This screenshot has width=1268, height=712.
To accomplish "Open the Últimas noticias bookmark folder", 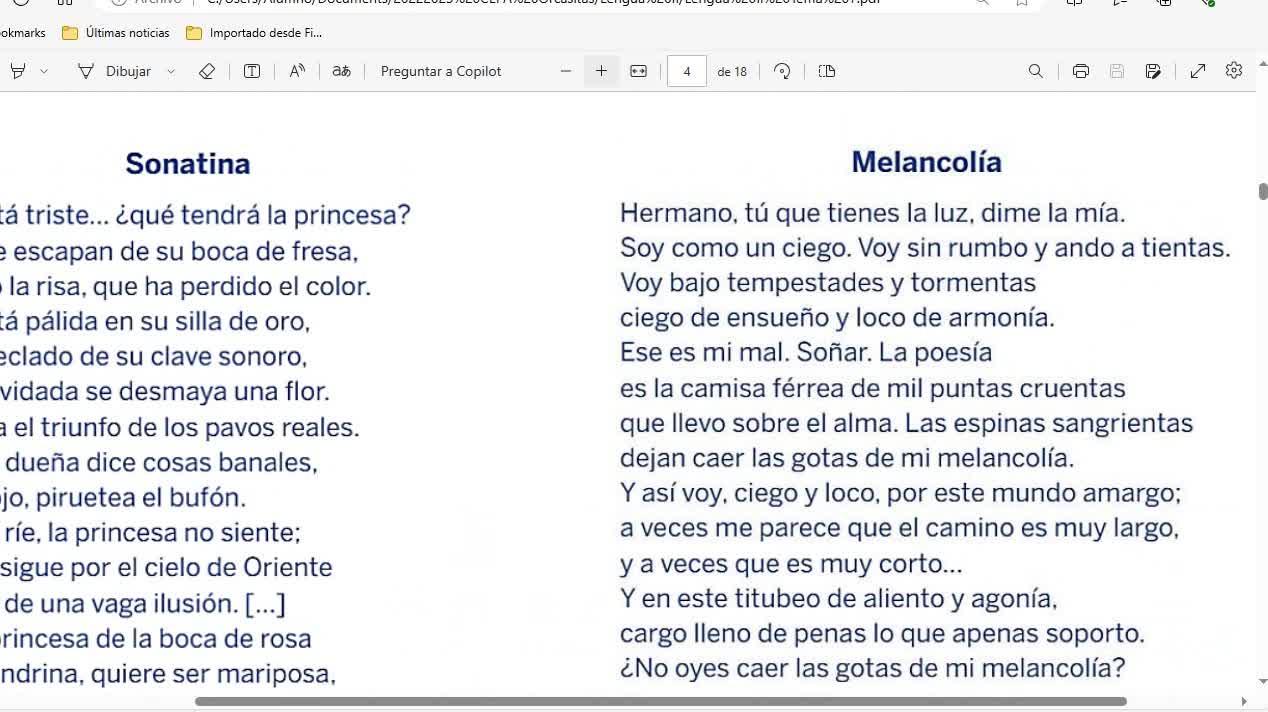I will [116, 33].
